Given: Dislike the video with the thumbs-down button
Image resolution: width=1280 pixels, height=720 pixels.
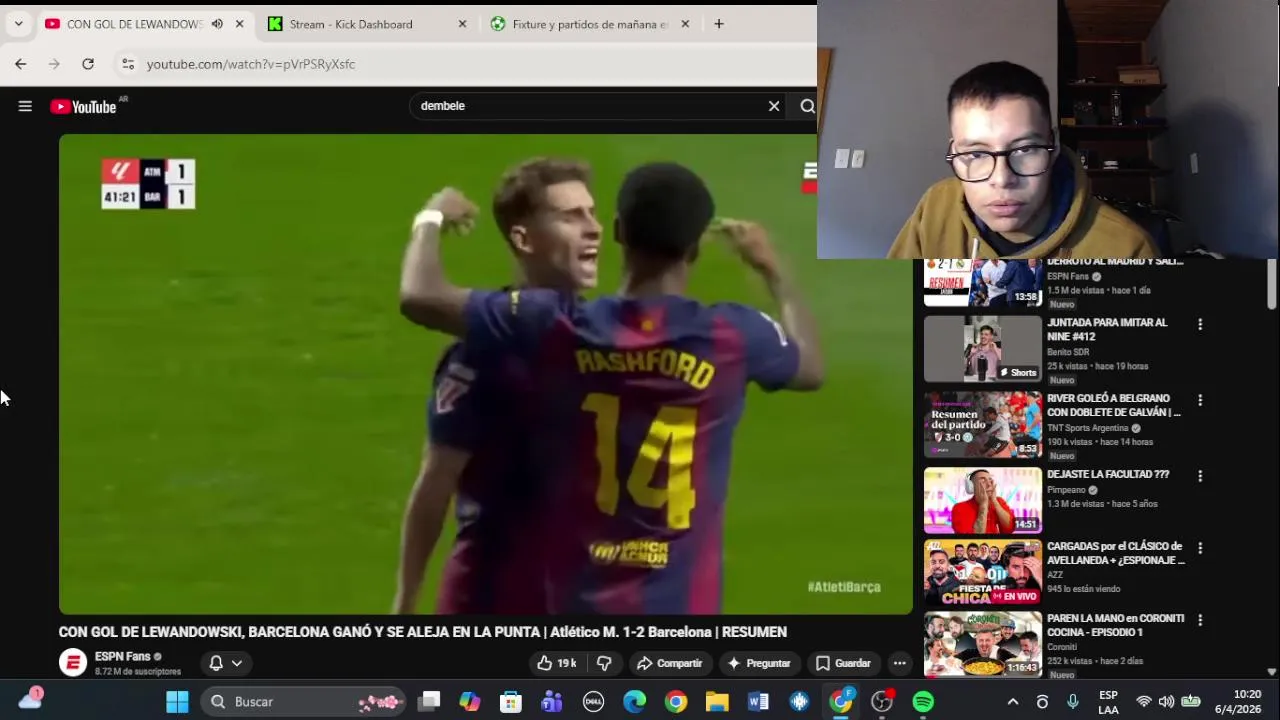Looking at the screenshot, I should (604, 663).
